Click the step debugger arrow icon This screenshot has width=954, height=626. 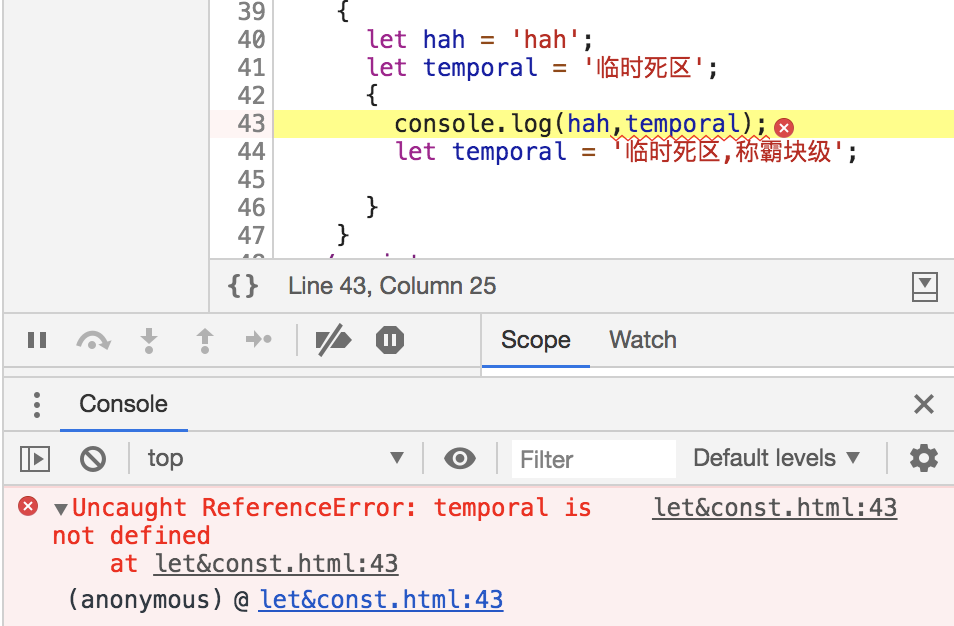pyautogui.click(x=259, y=340)
